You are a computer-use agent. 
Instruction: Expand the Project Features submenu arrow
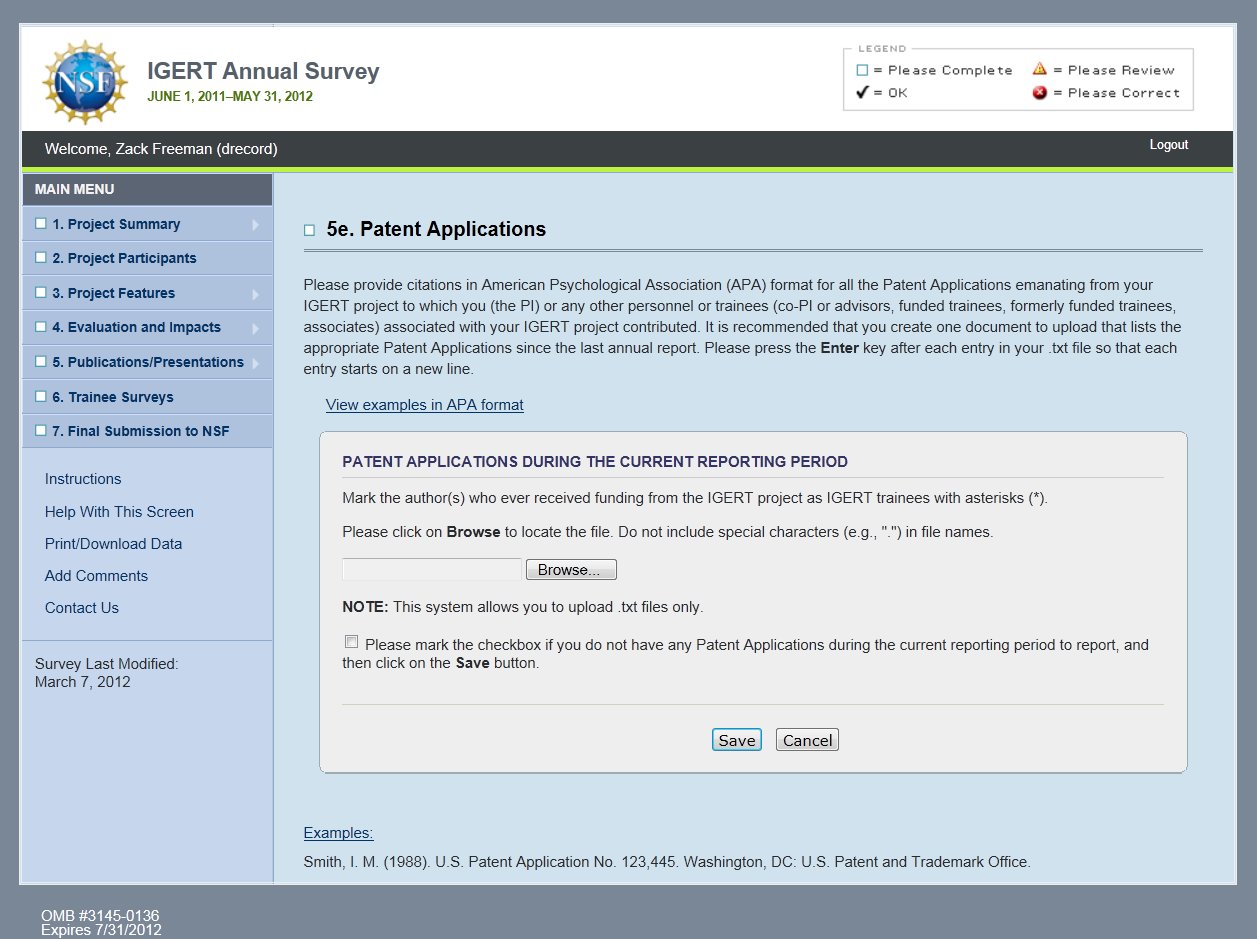[256, 294]
